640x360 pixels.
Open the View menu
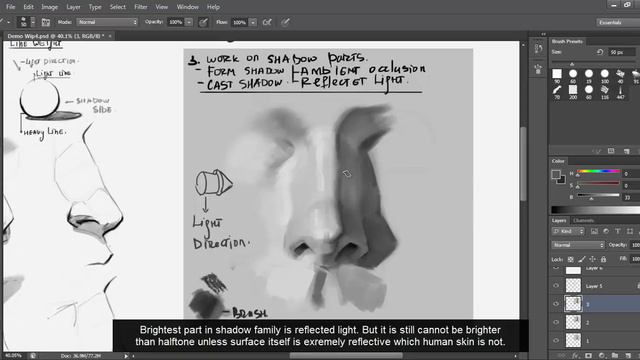(162, 7)
